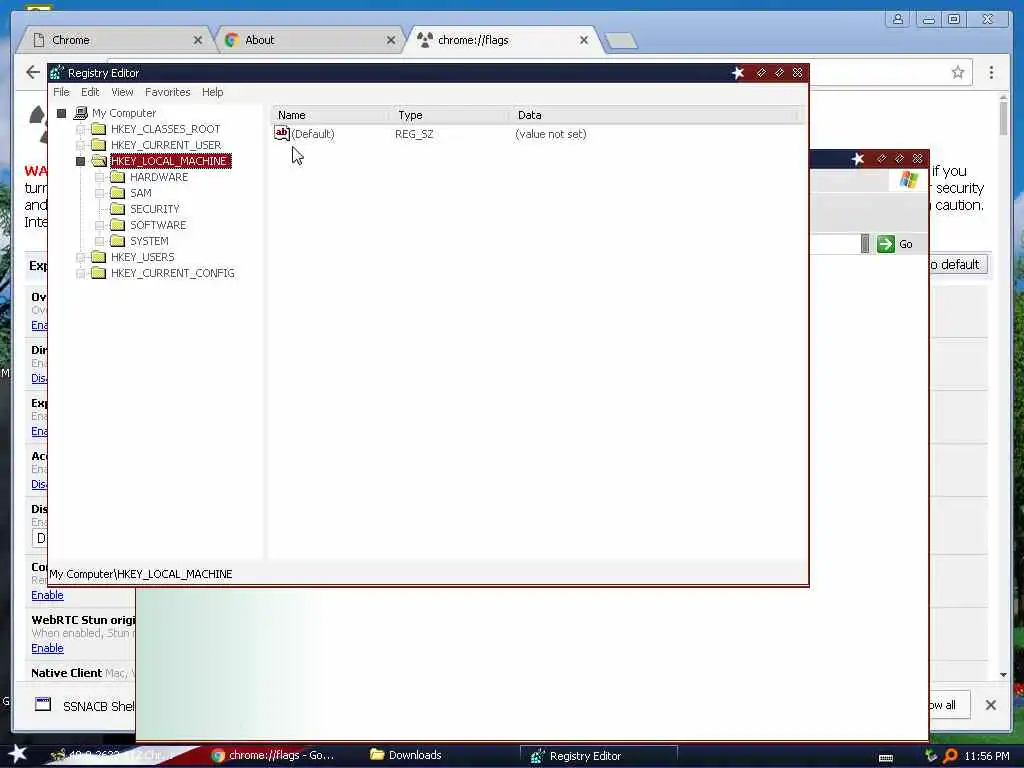Click the keyboard icon in system tray

(x=886, y=758)
